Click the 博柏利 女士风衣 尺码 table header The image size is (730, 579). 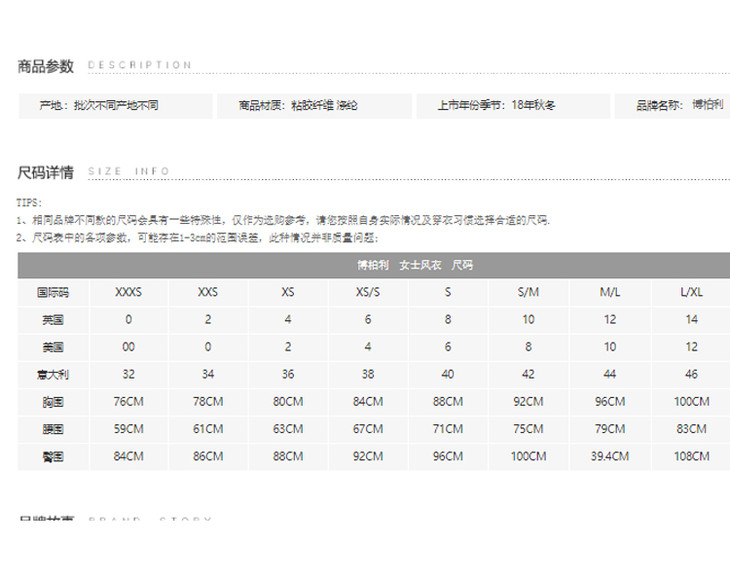point(414,266)
